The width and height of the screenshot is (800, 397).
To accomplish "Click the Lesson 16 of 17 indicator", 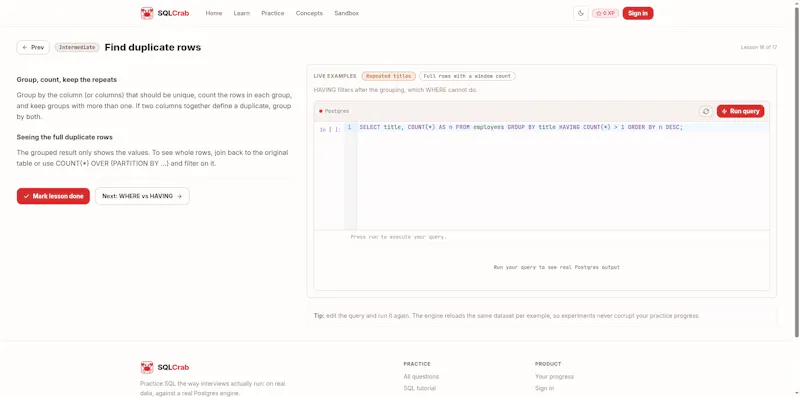I will 759,47.
